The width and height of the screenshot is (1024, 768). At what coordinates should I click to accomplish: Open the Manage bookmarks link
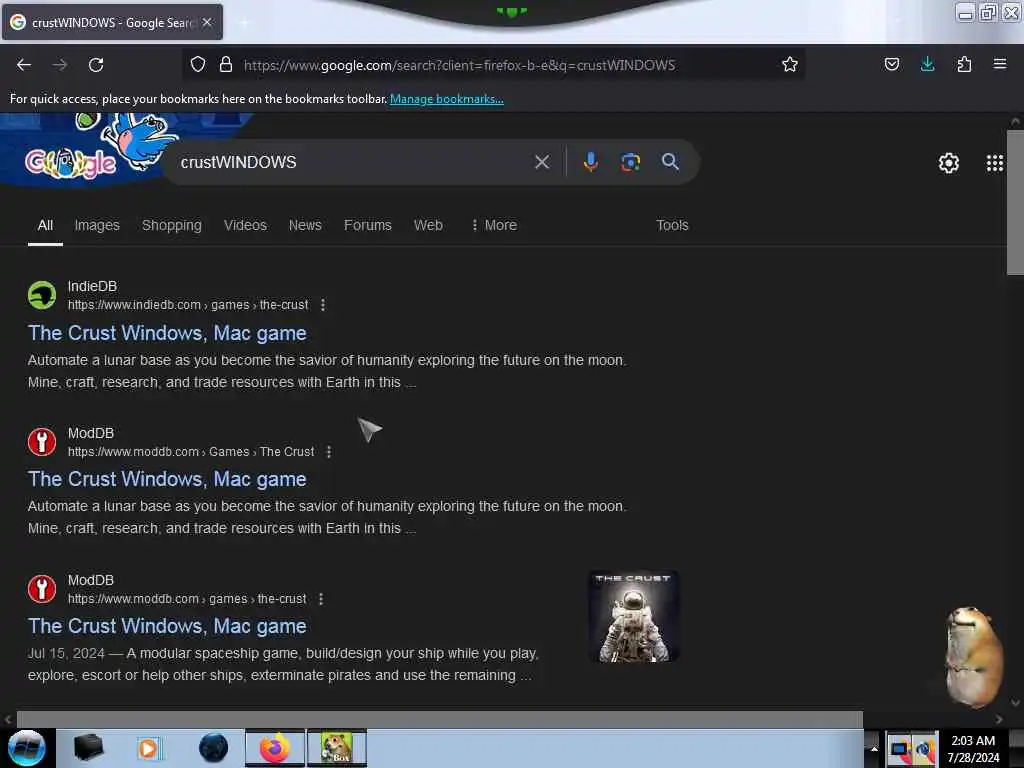coord(447,99)
